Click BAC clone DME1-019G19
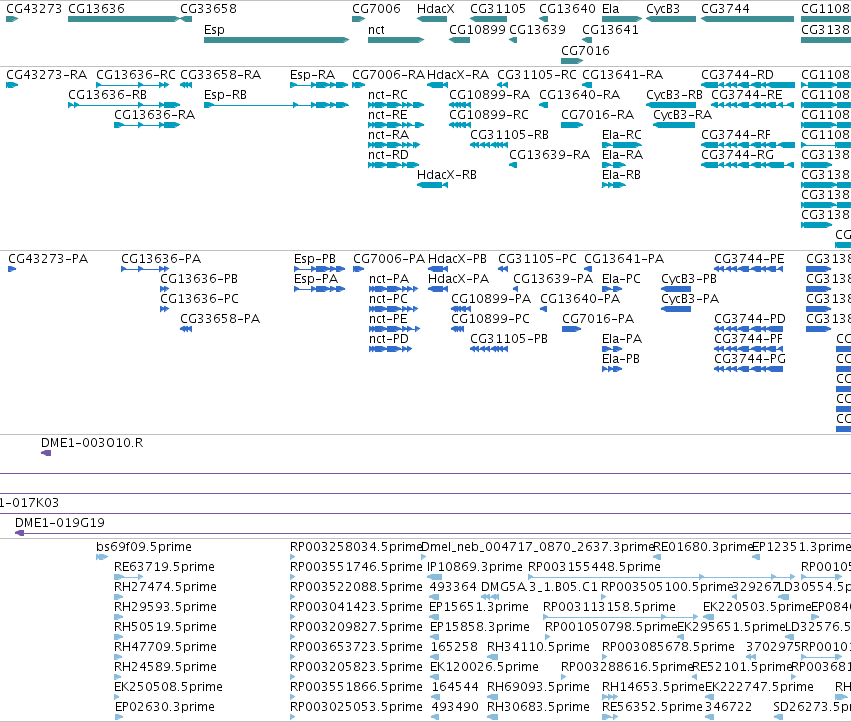Image resolution: width=851 pixels, height=722 pixels. pyautogui.click(x=433, y=533)
